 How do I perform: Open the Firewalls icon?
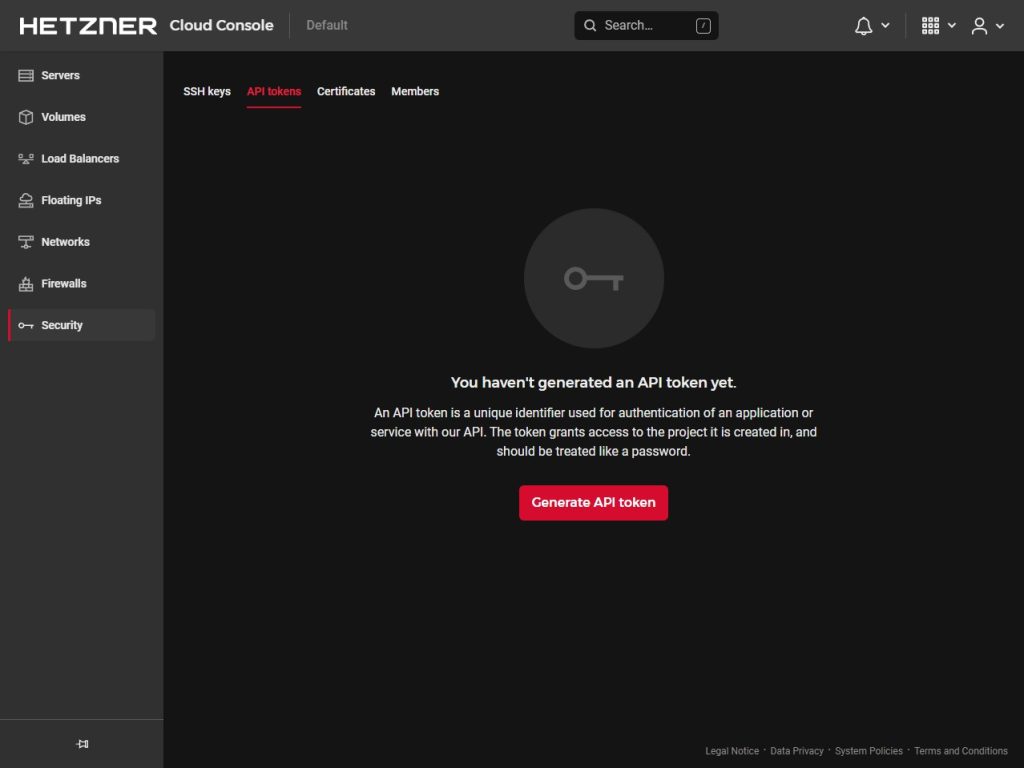pyautogui.click(x=26, y=284)
